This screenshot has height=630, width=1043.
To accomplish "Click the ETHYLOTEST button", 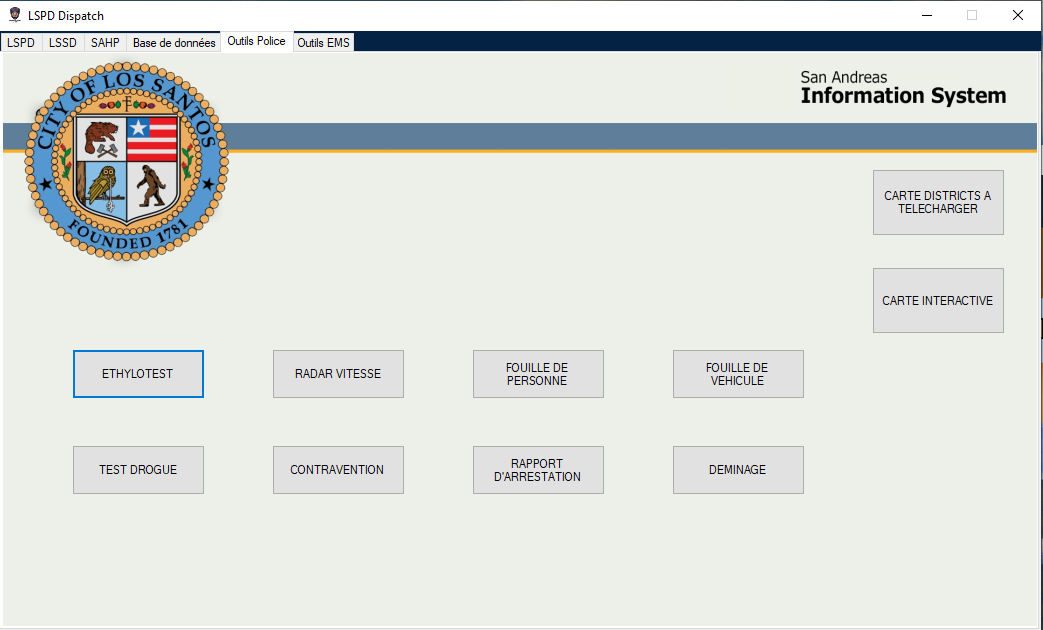I will pyautogui.click(x=138, y=374).
